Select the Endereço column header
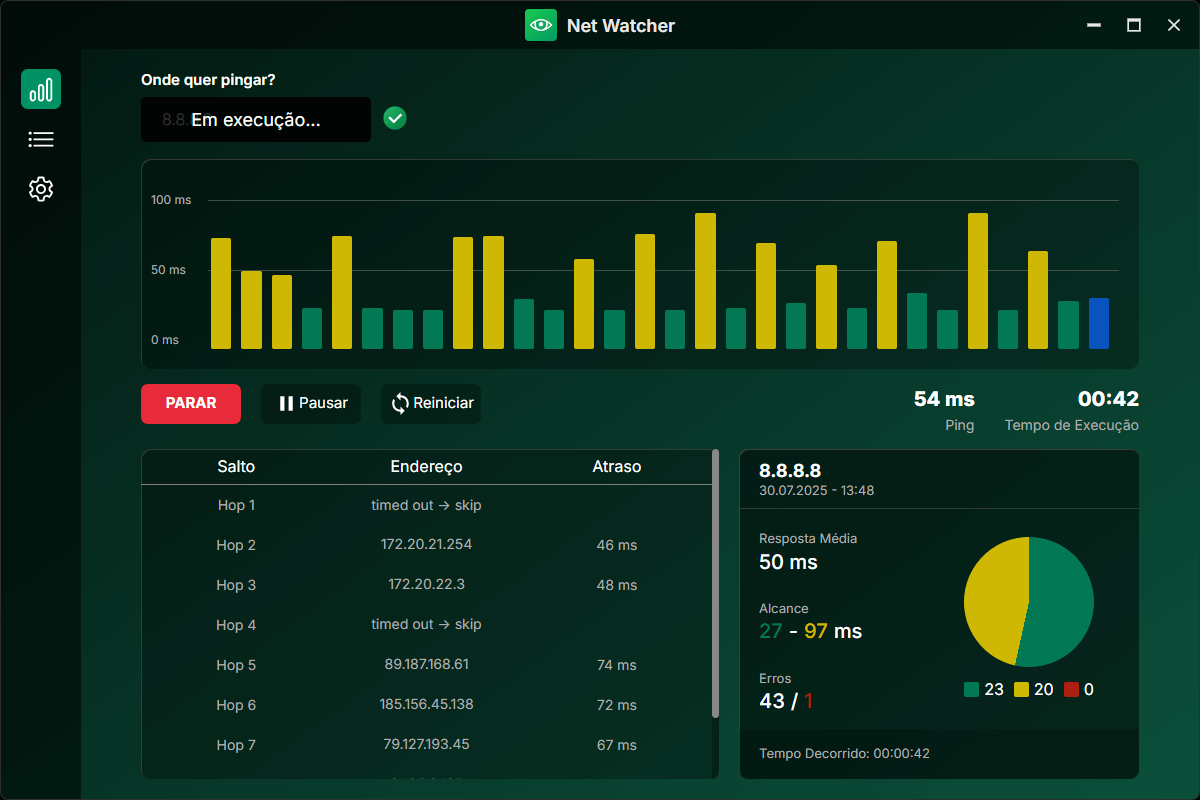Viewport: 1200px width, 800px height. [x=427, y=466]
